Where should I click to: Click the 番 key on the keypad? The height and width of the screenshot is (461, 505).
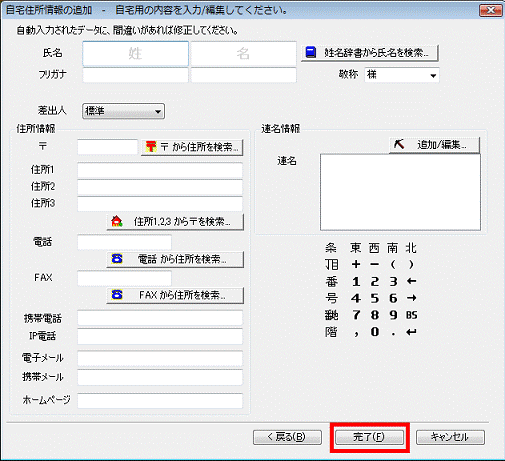click(331, 282)
